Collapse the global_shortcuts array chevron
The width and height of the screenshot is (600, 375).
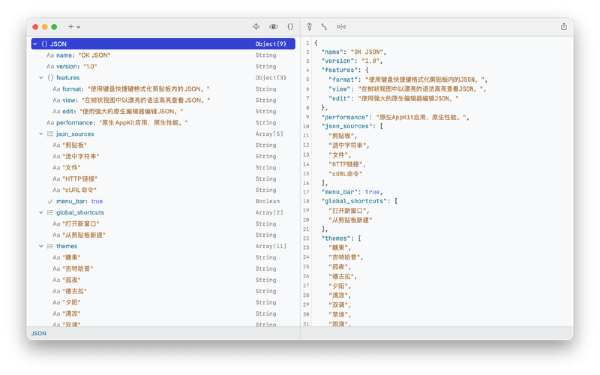(41, 212)
